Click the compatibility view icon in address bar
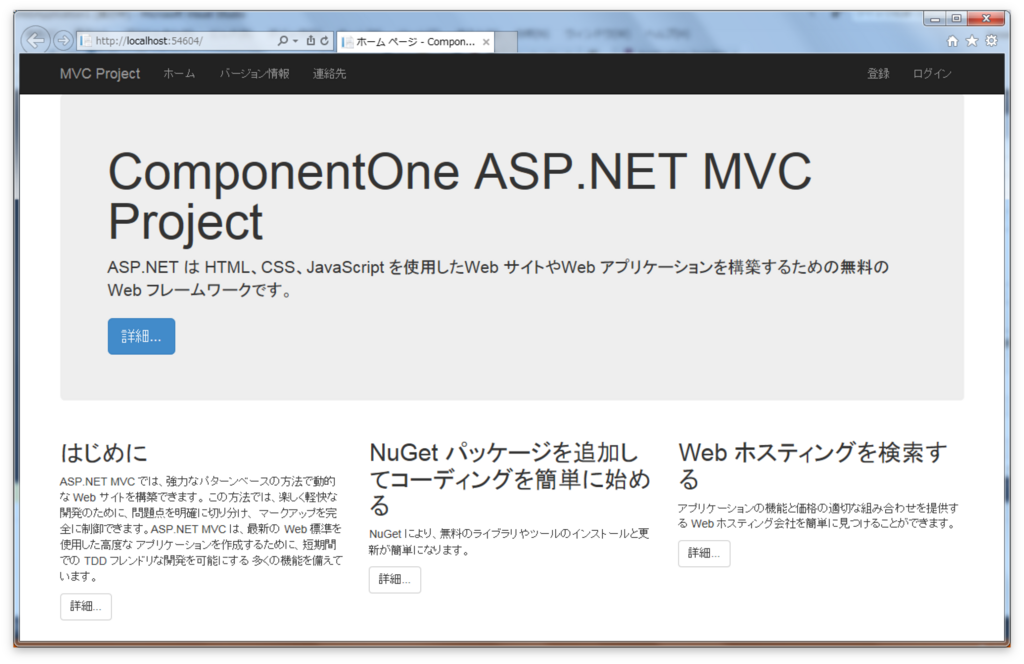The height and width of the screenshot is (664, 1024). coord(311,40)
